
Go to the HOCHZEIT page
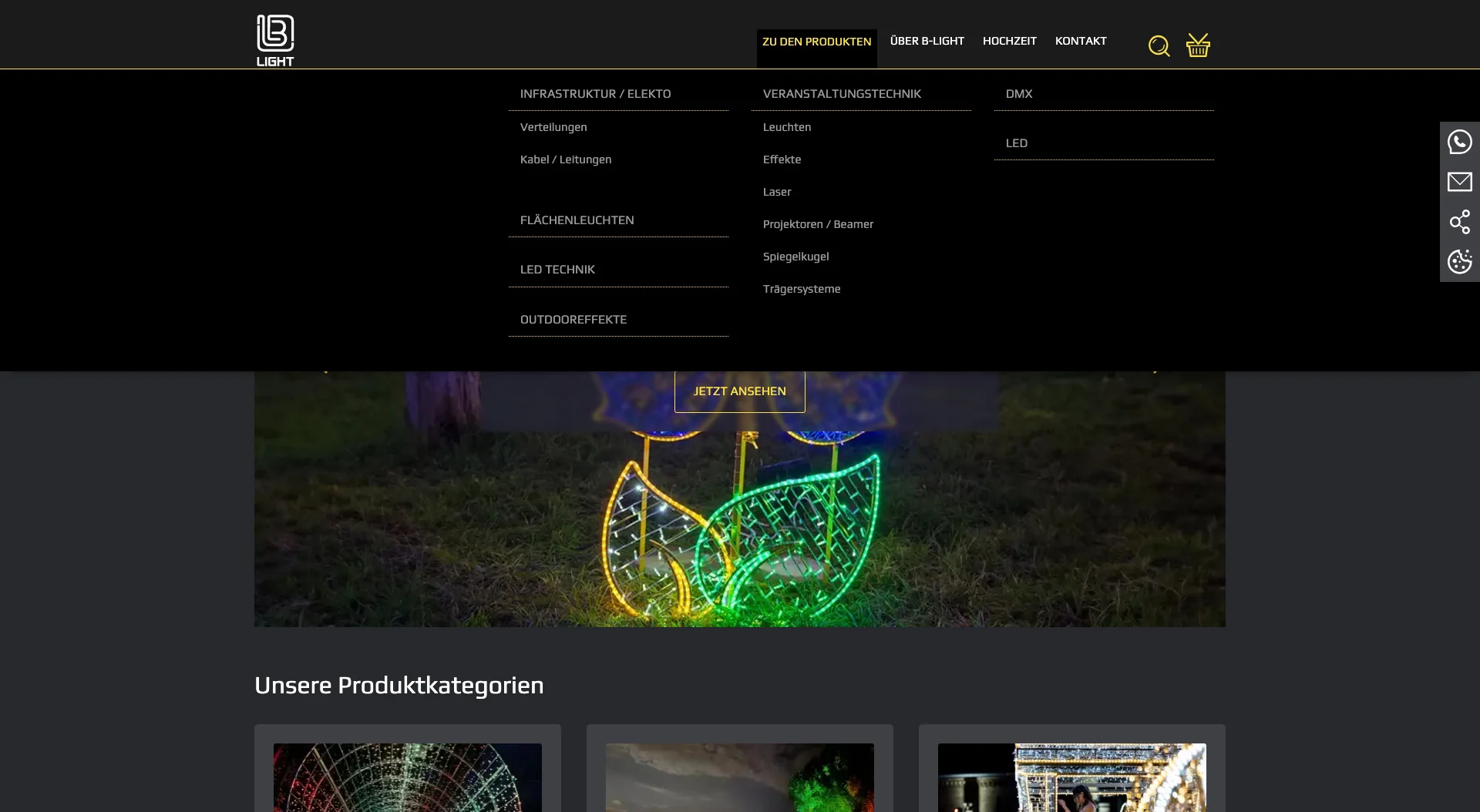click(1009, 41)
